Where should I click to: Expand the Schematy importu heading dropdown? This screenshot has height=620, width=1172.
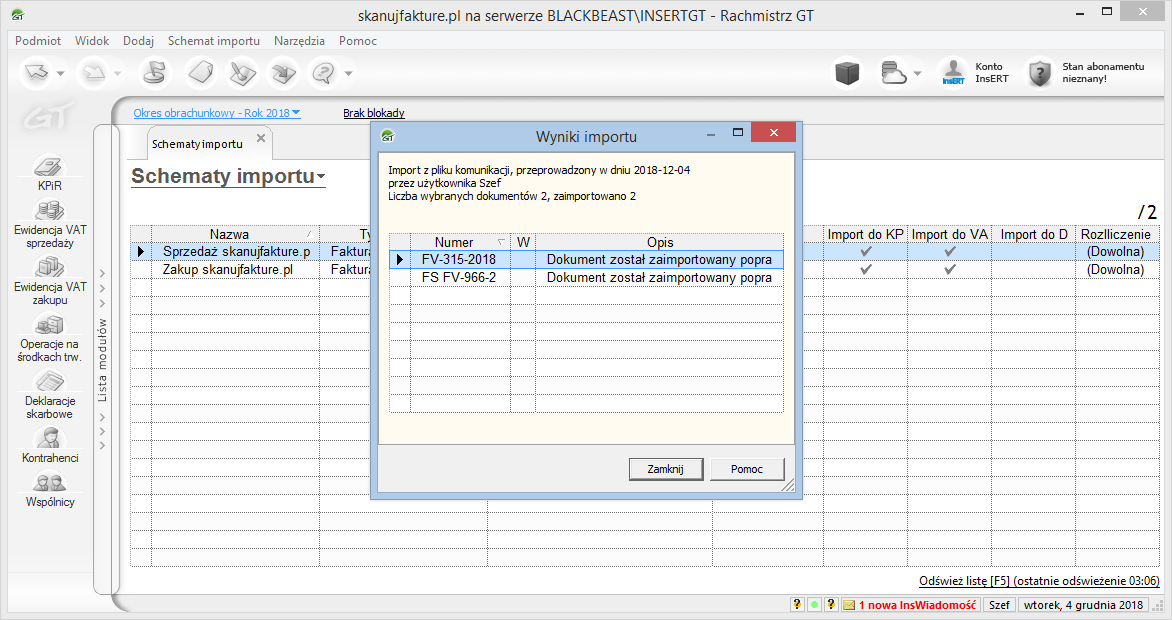click(321, 178)
